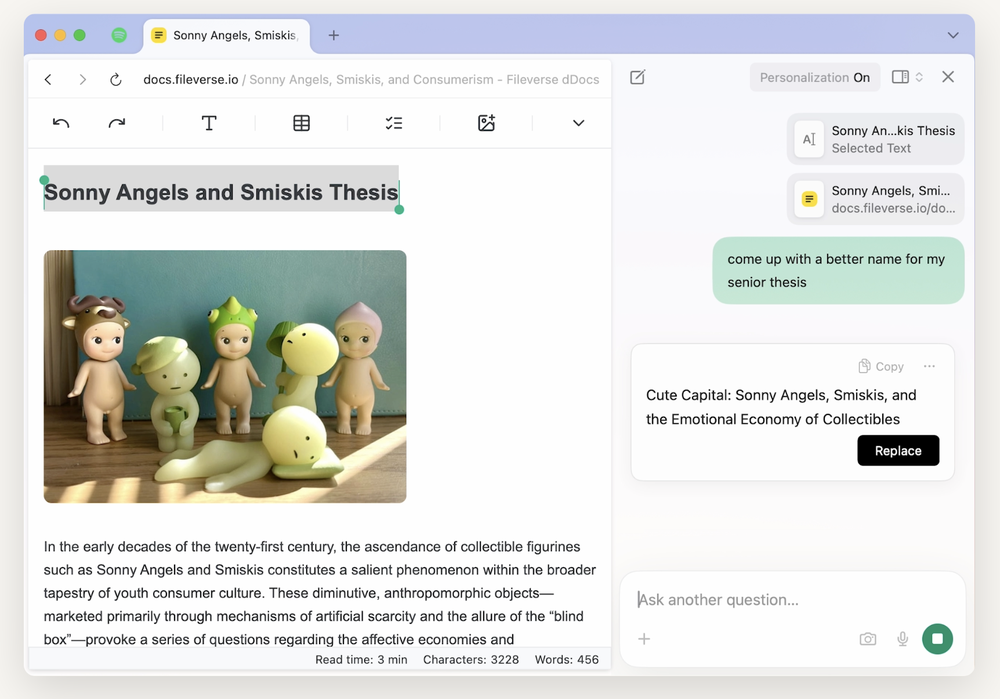Click the Undo icon in toolbar
The image size is (1000, 699).
coord(61,122)
